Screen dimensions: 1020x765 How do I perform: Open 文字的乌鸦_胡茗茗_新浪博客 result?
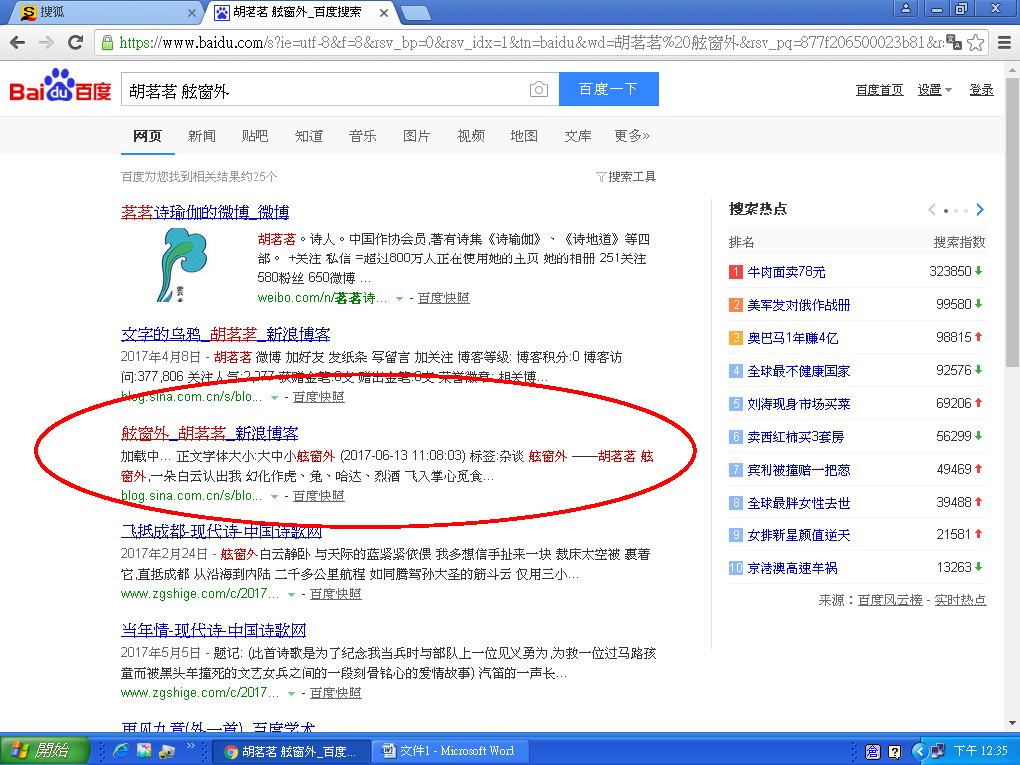coord(226,334)
